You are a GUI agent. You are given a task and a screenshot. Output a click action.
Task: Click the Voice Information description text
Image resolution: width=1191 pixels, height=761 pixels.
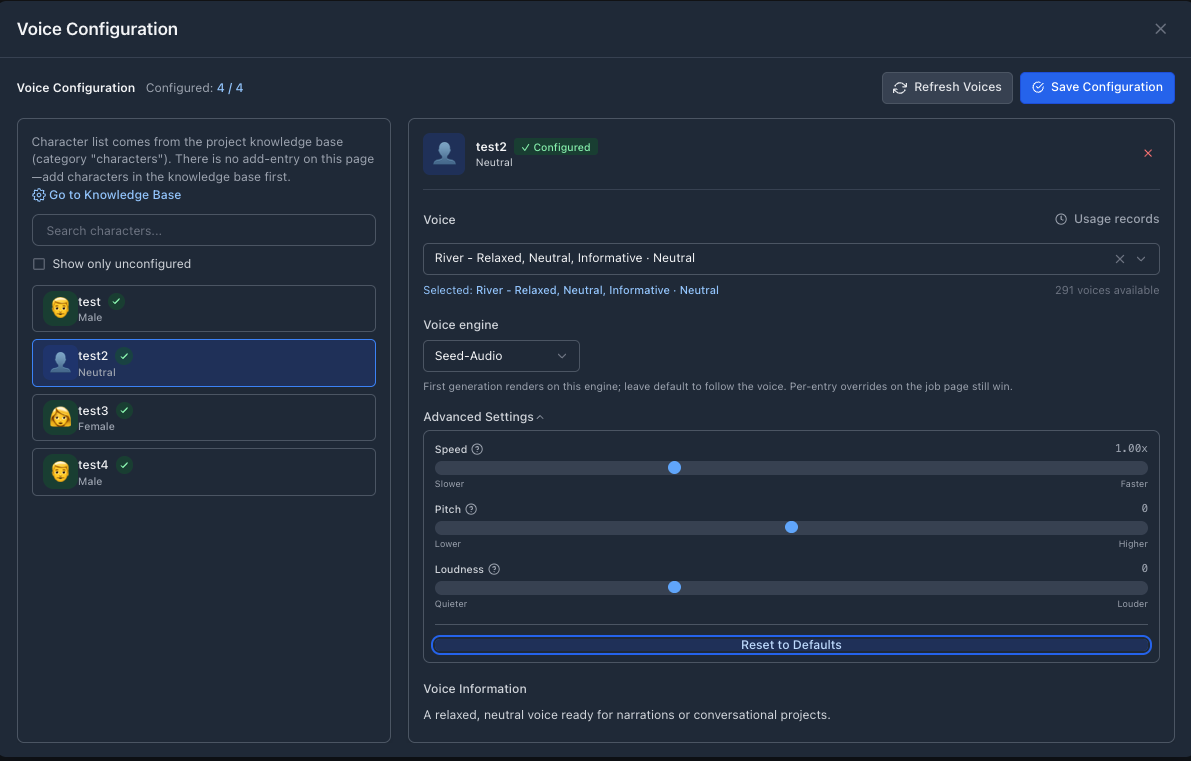point(627,715)
